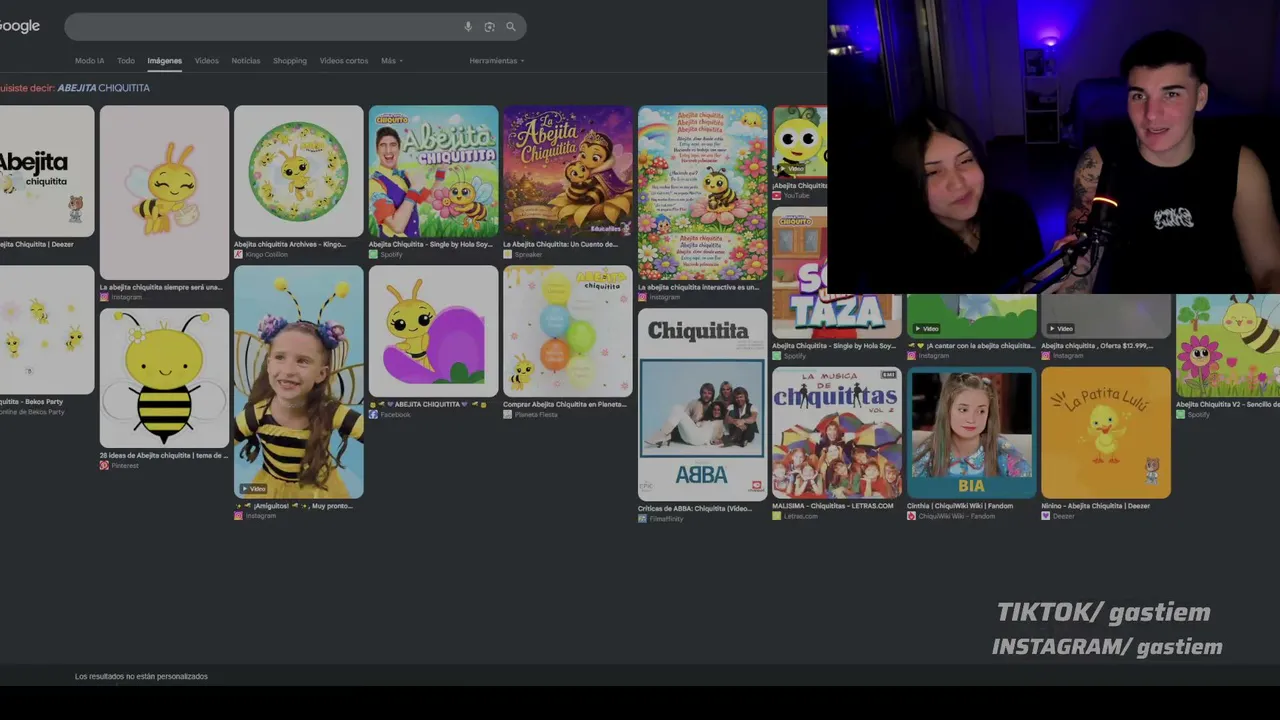
Task: Click the Instagram favicon under 'Oferta $12.999'
Action: (1045, 356)
